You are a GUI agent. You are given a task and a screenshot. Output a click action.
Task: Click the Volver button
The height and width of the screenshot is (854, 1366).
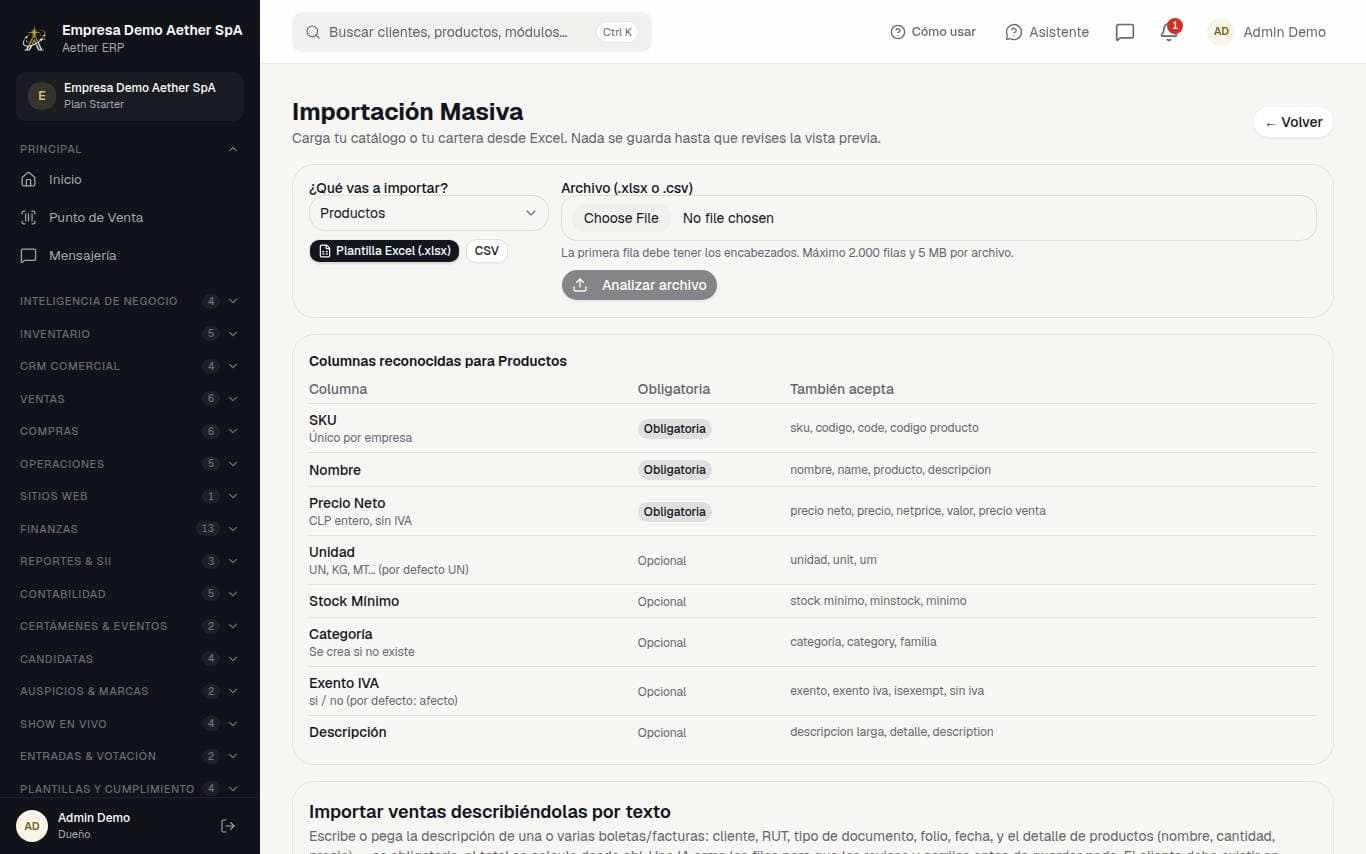[1293, 122]
